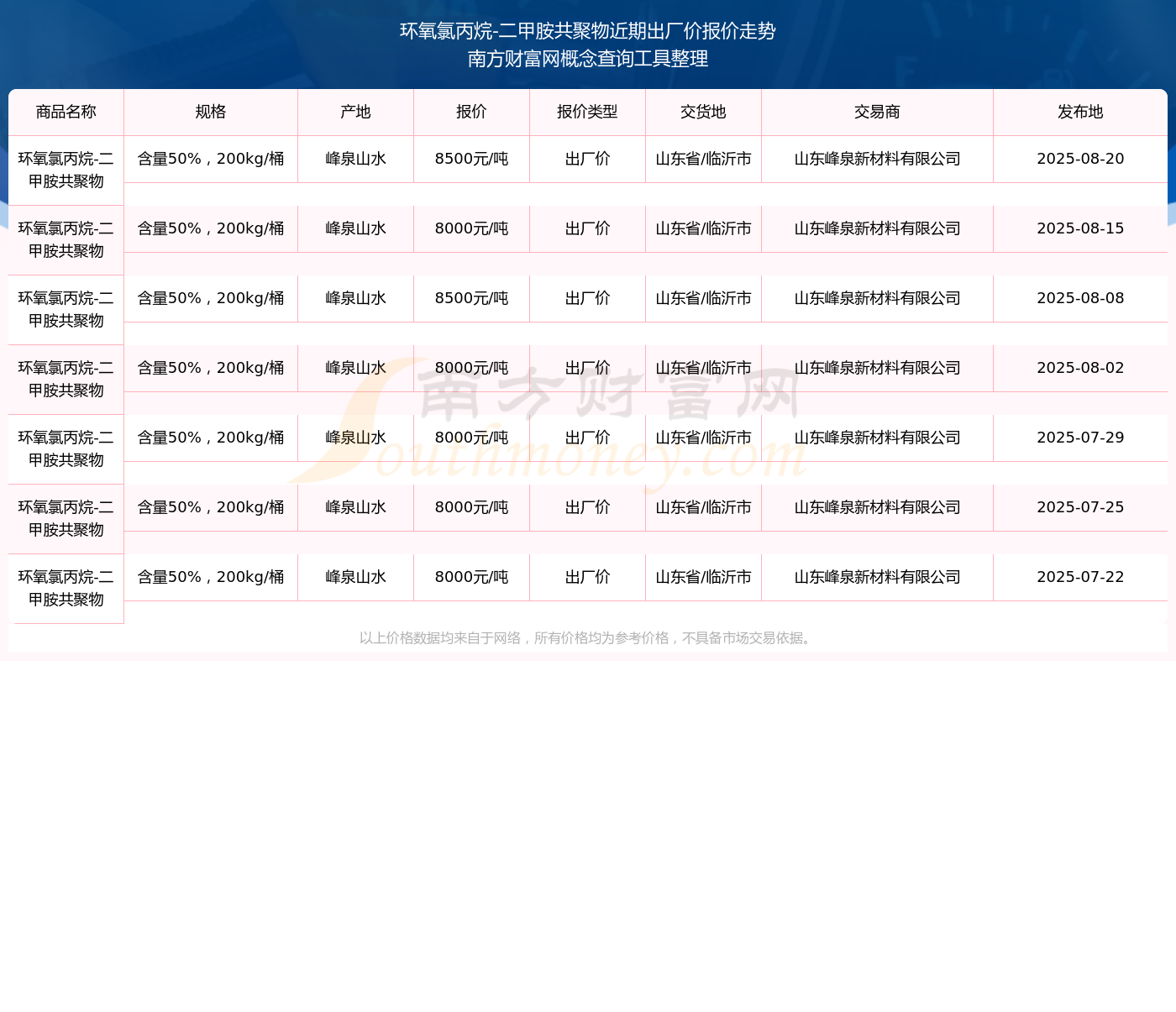
Task: Click 8000元/吨 price in the 2025-08-15 row
Action: click(472, 229)
